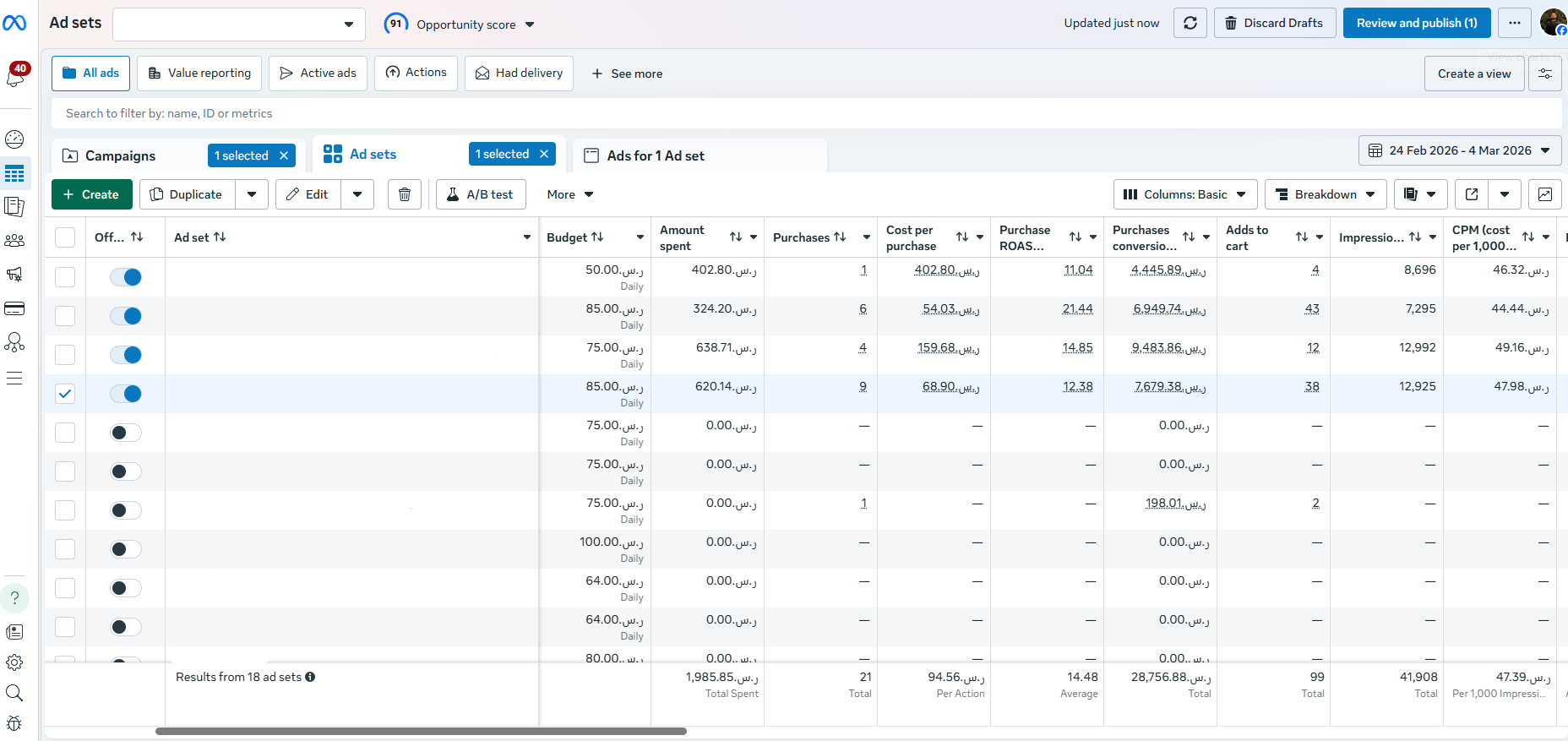This screenshot has width=1568, height=741.
Task: Click the search filter input field
Action: pos(807,113)
